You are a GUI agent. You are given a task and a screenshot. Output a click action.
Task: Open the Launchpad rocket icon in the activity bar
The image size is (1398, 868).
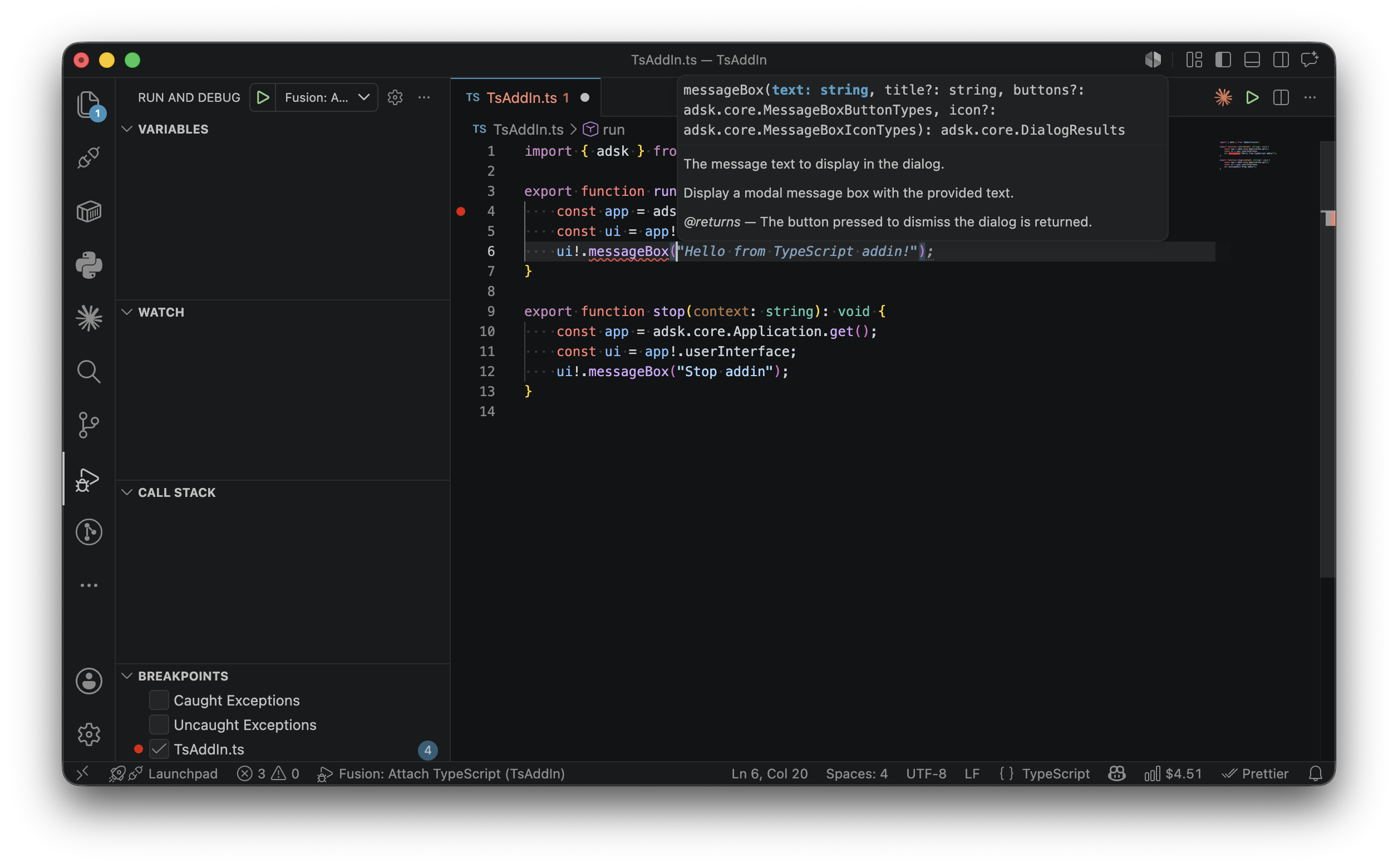click(89, 158)
